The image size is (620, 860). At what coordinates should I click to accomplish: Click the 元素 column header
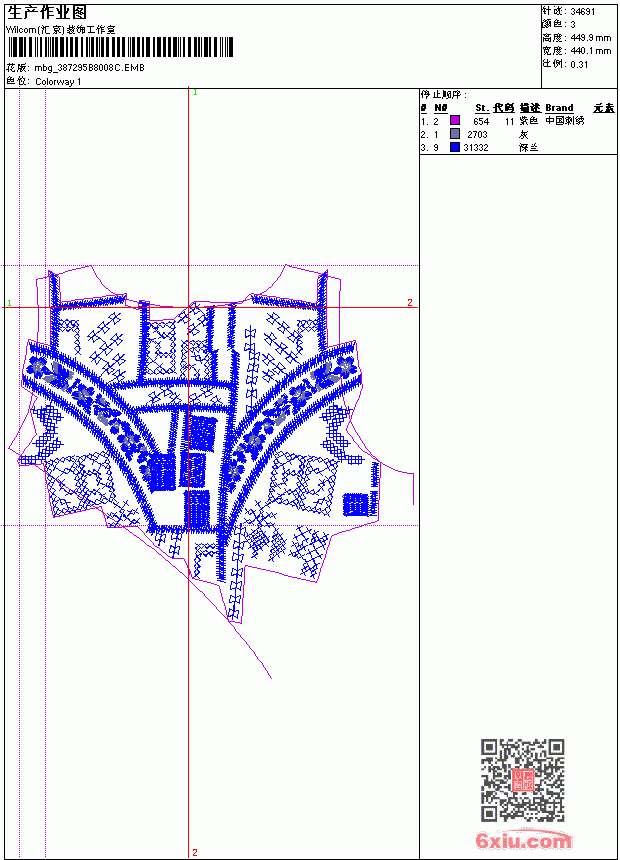(604, 108)
